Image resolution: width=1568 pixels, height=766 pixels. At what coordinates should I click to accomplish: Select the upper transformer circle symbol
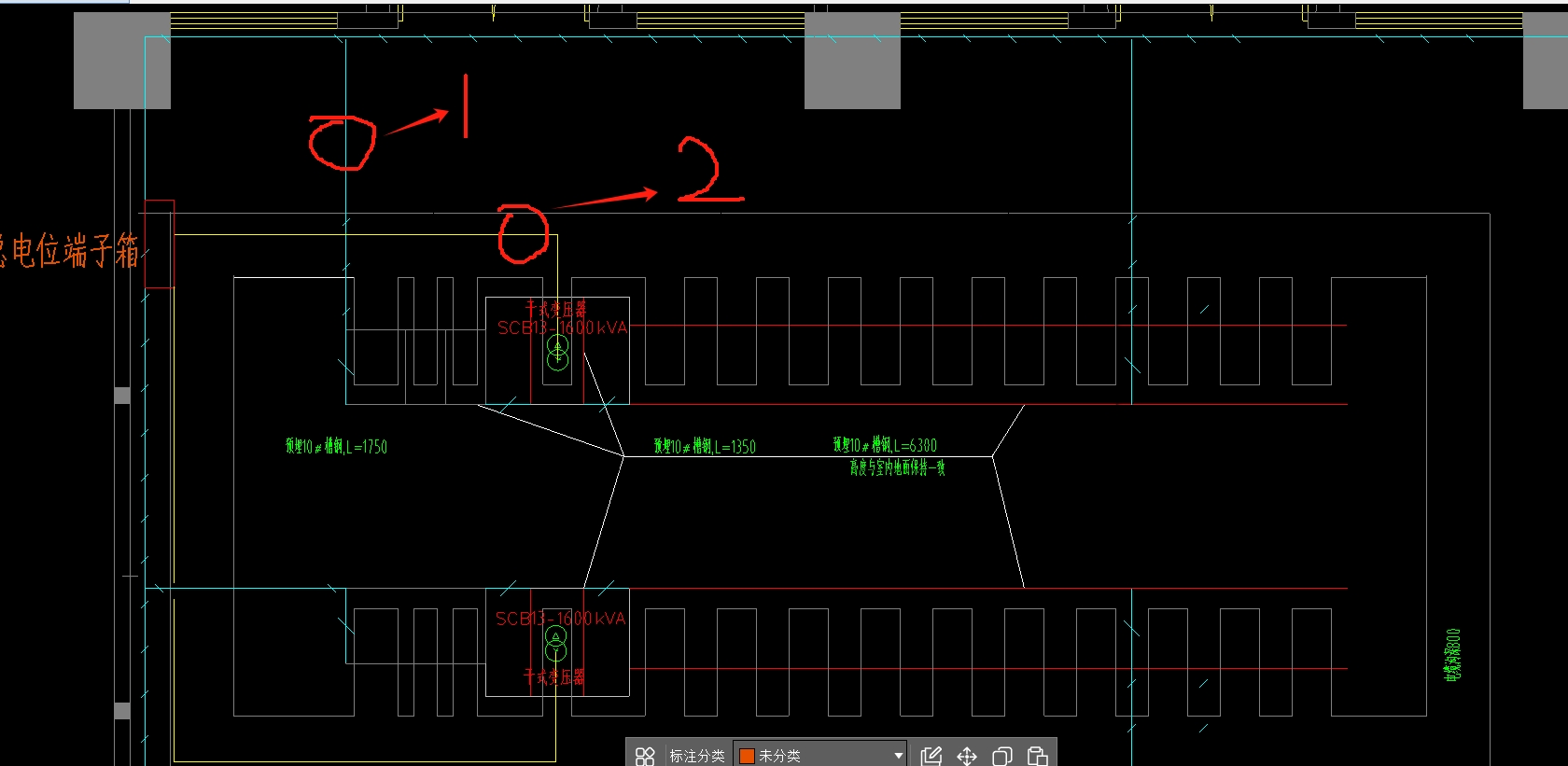point(557,354)
